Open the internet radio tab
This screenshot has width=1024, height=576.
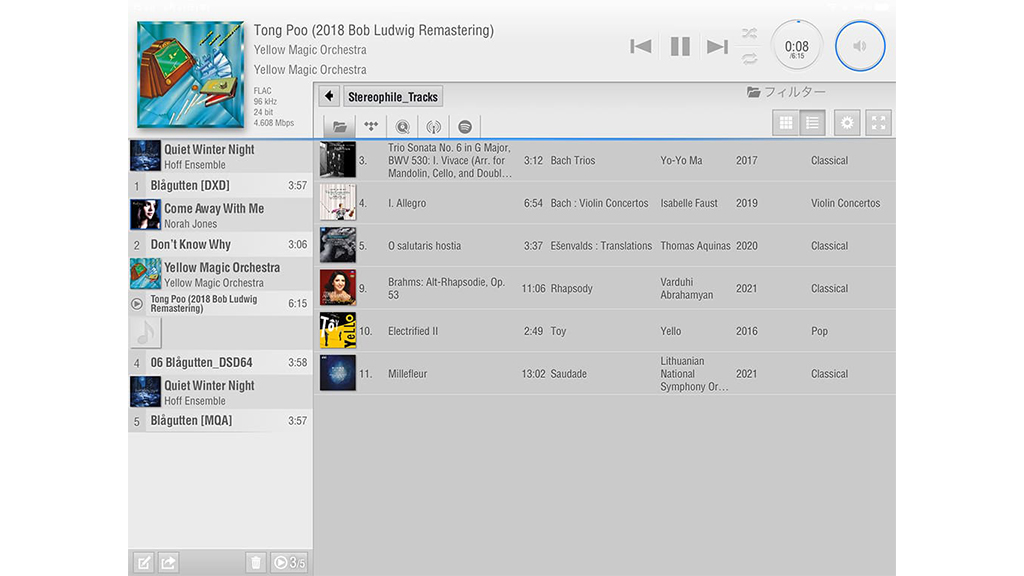pos(434,126)
